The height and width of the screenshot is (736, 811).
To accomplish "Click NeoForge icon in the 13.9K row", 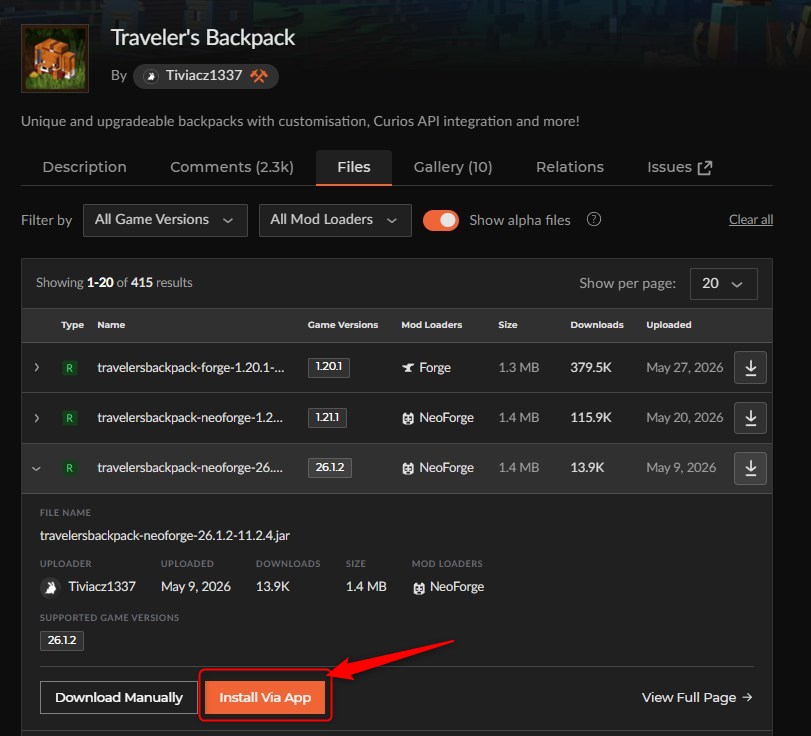I will point(408,469).
